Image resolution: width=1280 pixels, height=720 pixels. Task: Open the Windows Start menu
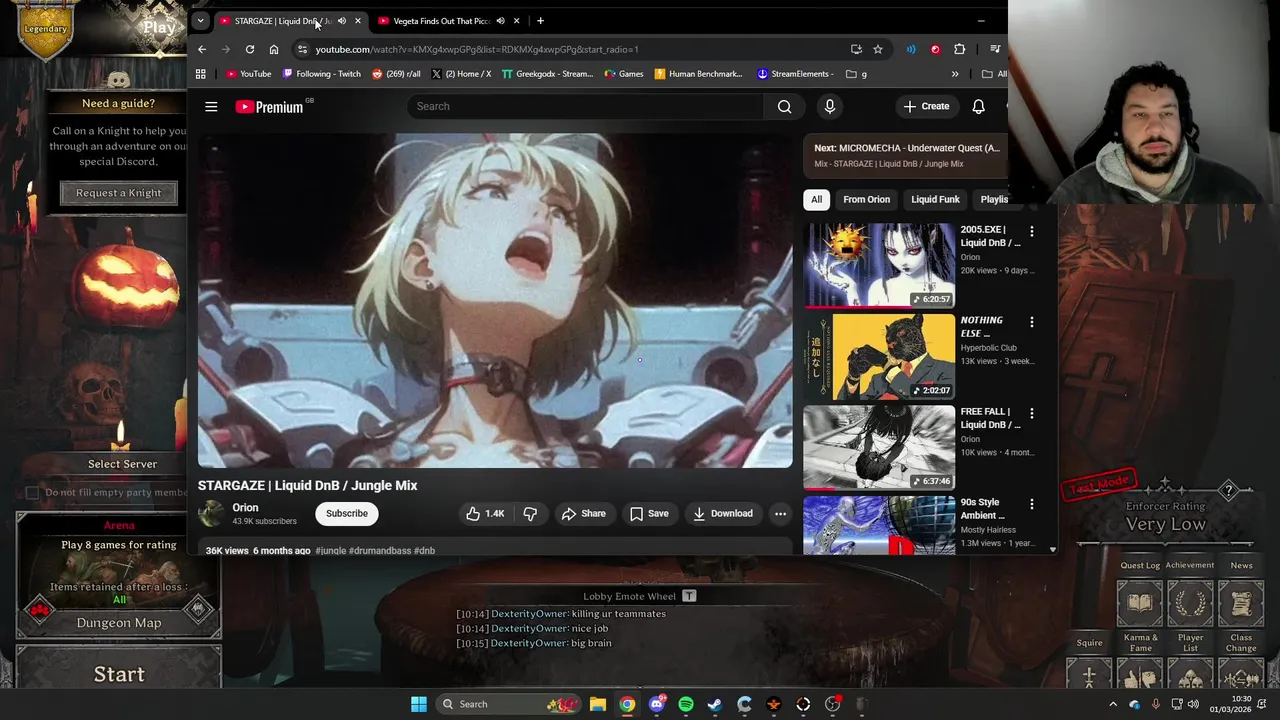(419, 704)
